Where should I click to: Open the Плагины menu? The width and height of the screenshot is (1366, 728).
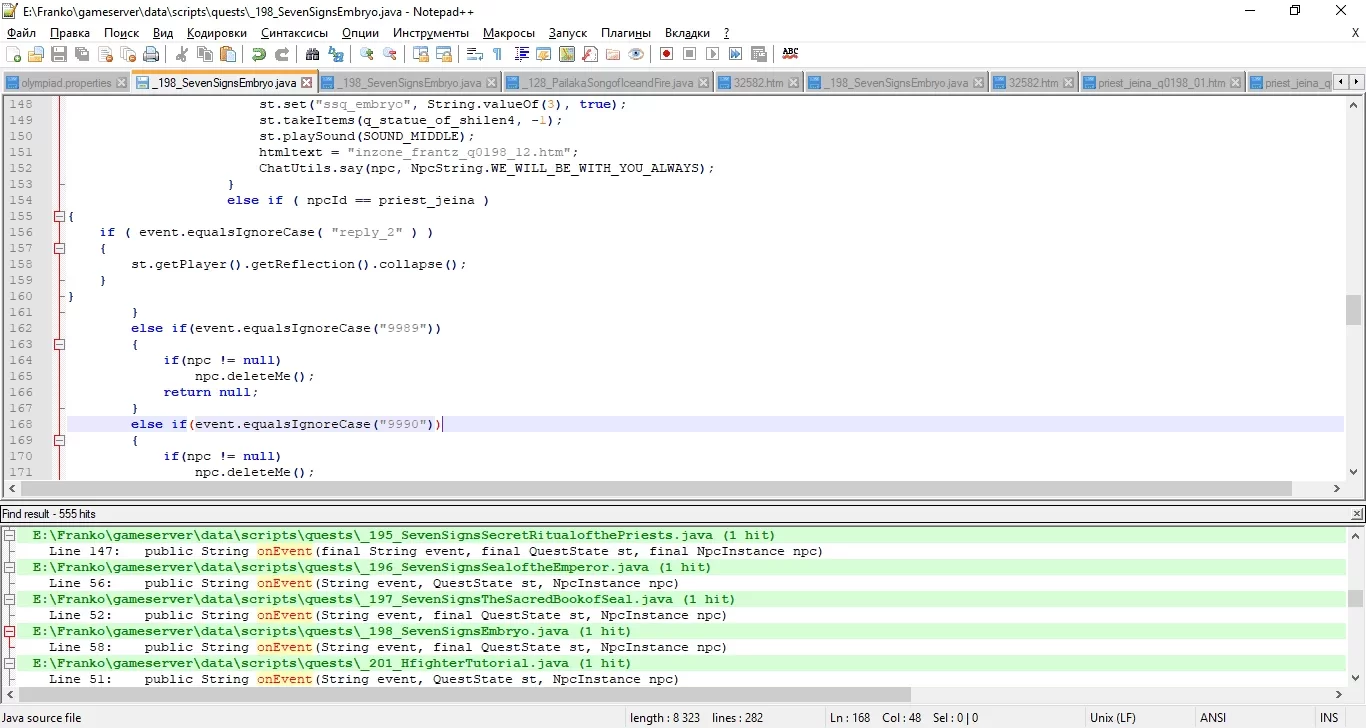tap(626, 33)
